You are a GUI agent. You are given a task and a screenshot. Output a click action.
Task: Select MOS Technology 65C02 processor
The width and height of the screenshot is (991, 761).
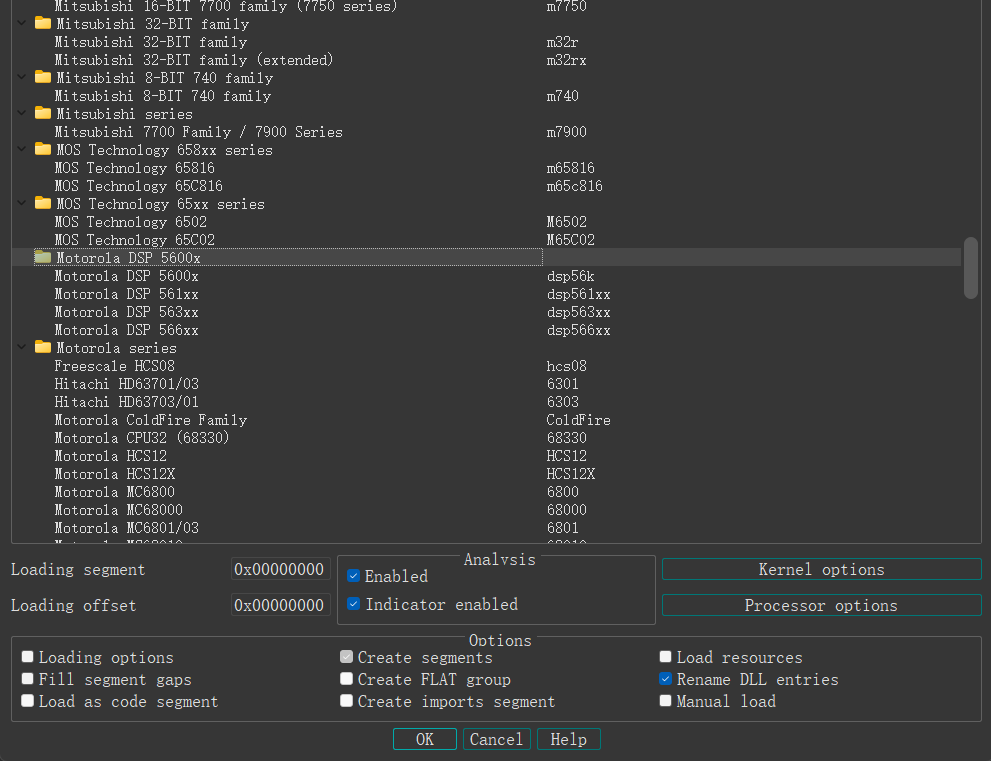(487, 240)
